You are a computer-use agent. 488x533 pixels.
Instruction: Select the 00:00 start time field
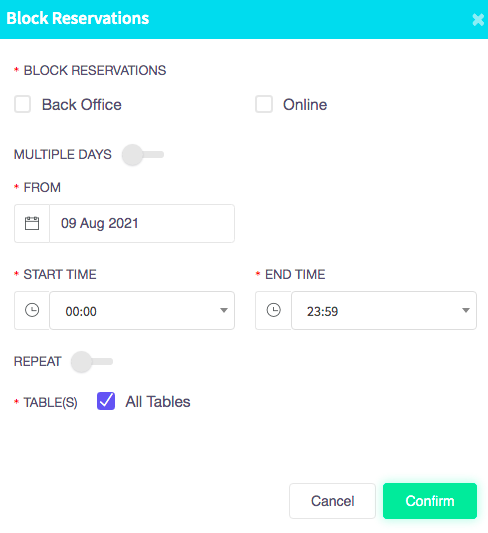(x=142, y=310)
